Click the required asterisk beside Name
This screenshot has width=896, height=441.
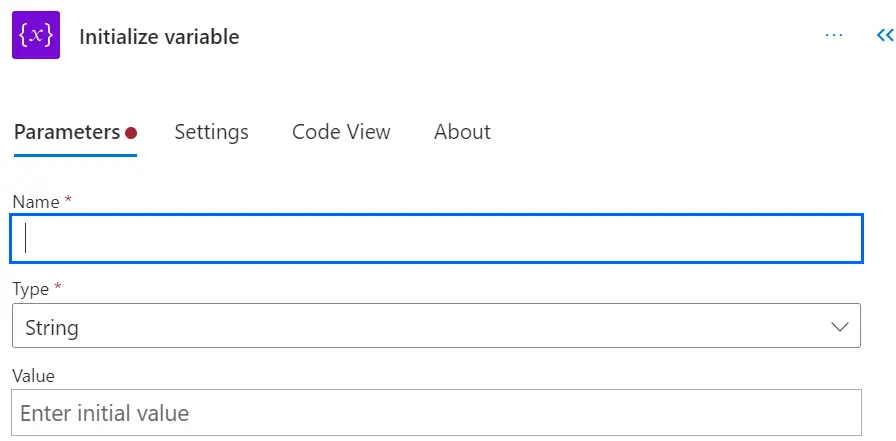68,202
